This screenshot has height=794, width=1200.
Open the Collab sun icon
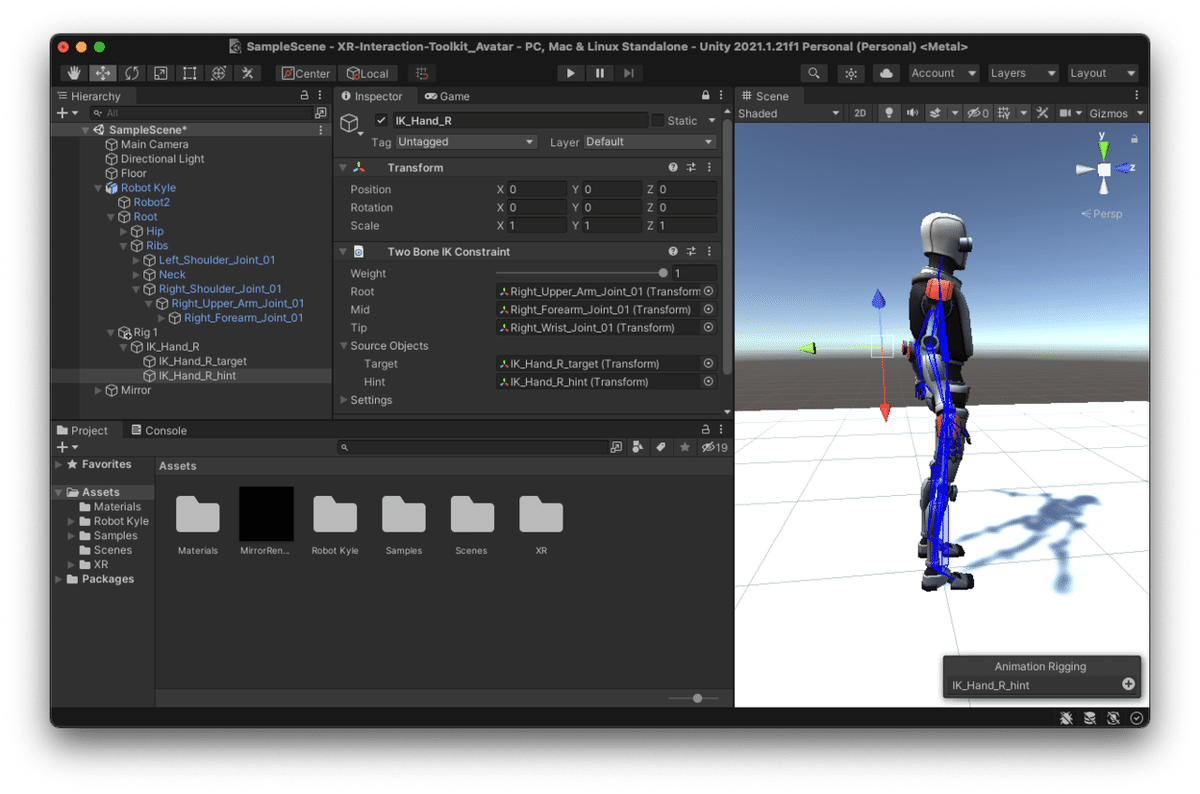pyautogui.click(x=850, y=73)
